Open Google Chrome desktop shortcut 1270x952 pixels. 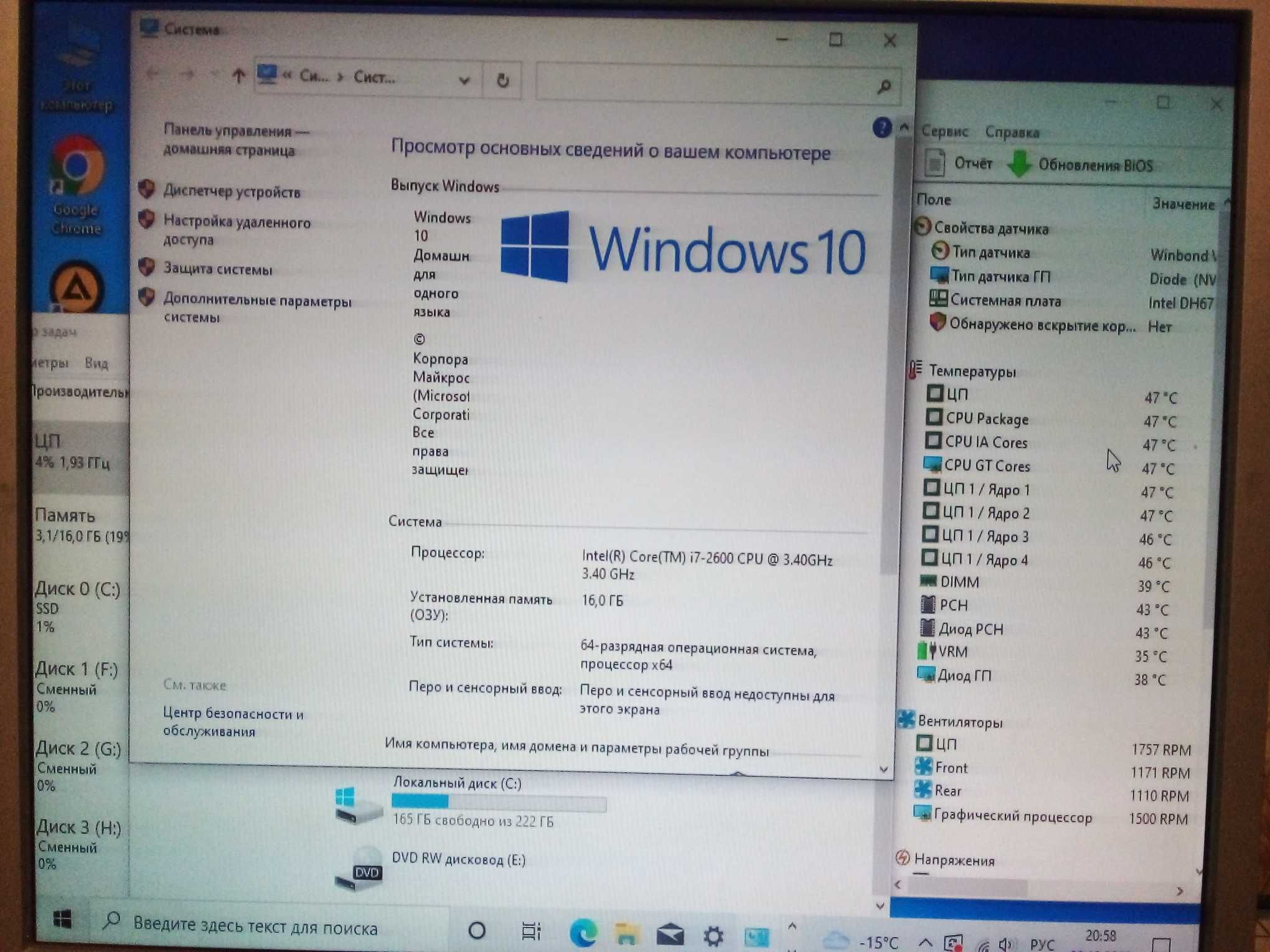tap(76, 185)
